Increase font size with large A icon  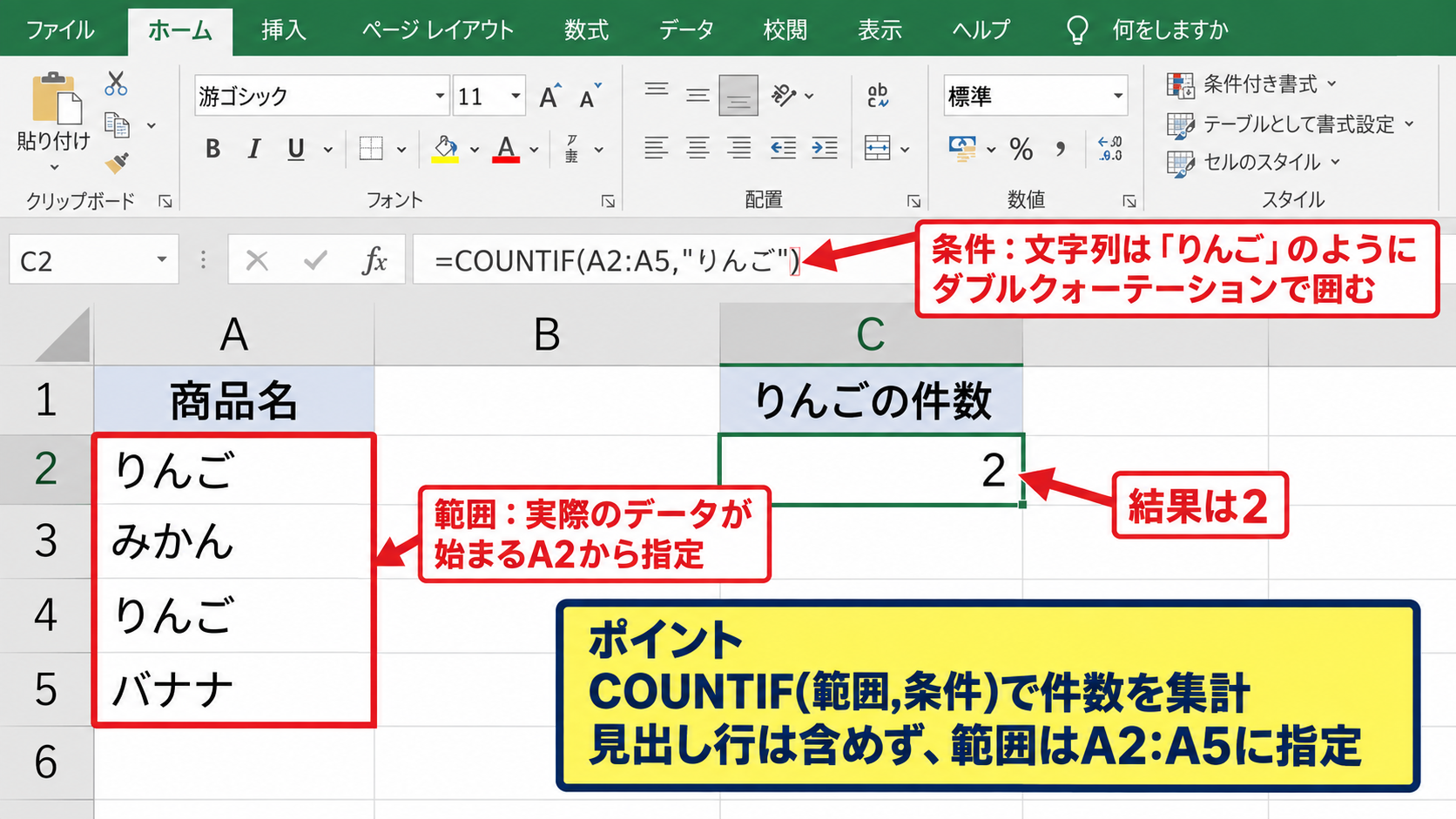[549, 96]
